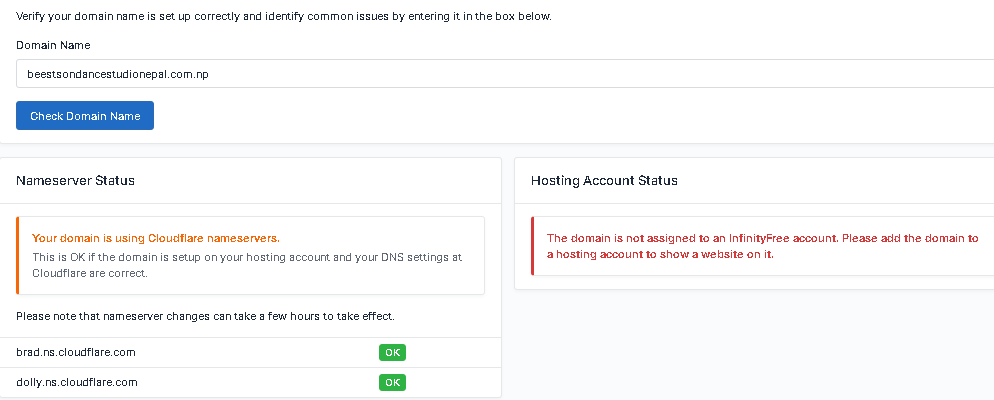Screen dimensions: 994x400
Task: Click the blank space right of Check Domain Name
Action: tap(500, 116)
